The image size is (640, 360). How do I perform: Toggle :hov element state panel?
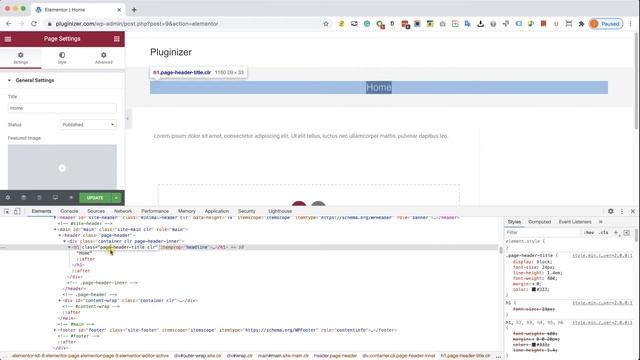pyautogui.click(x=589, y=233)
